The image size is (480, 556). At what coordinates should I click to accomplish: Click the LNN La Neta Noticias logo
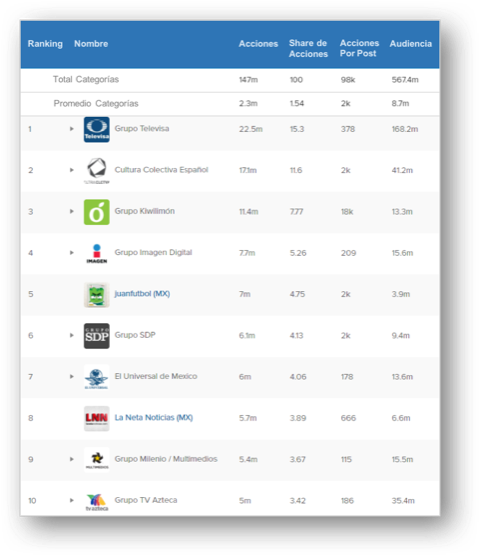tap(96, 418)
